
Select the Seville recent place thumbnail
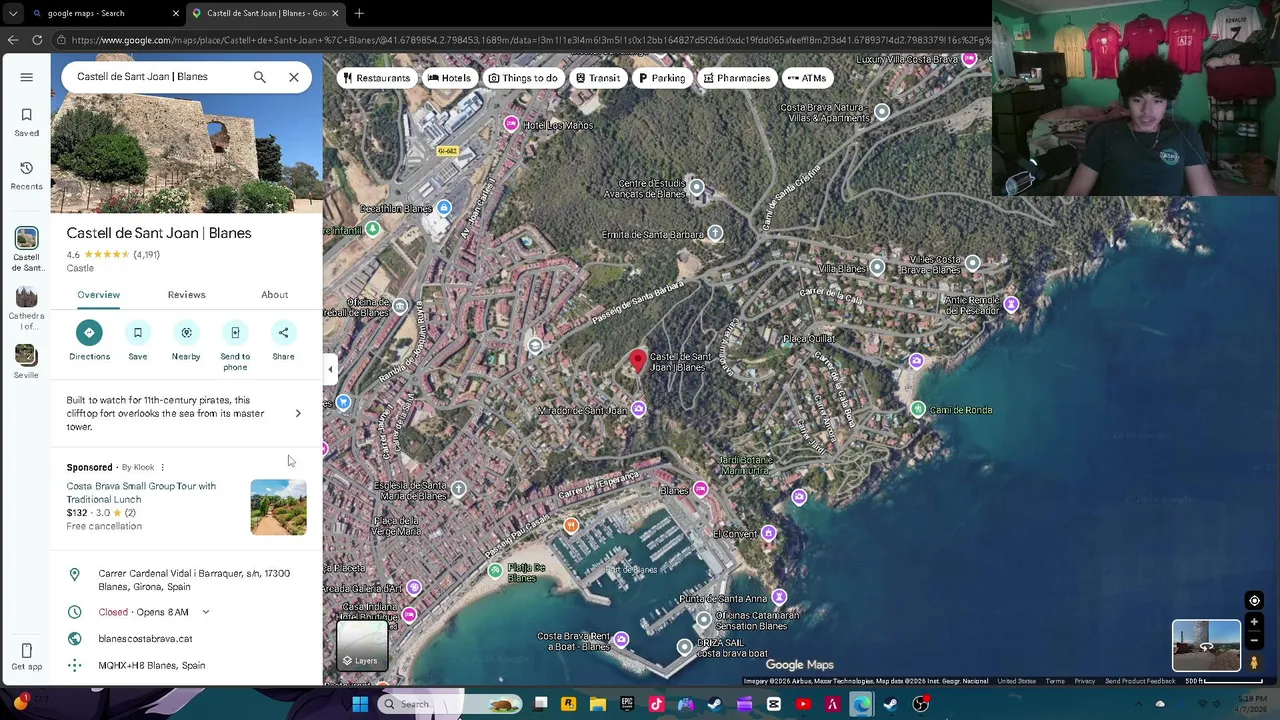coord(26,356)
